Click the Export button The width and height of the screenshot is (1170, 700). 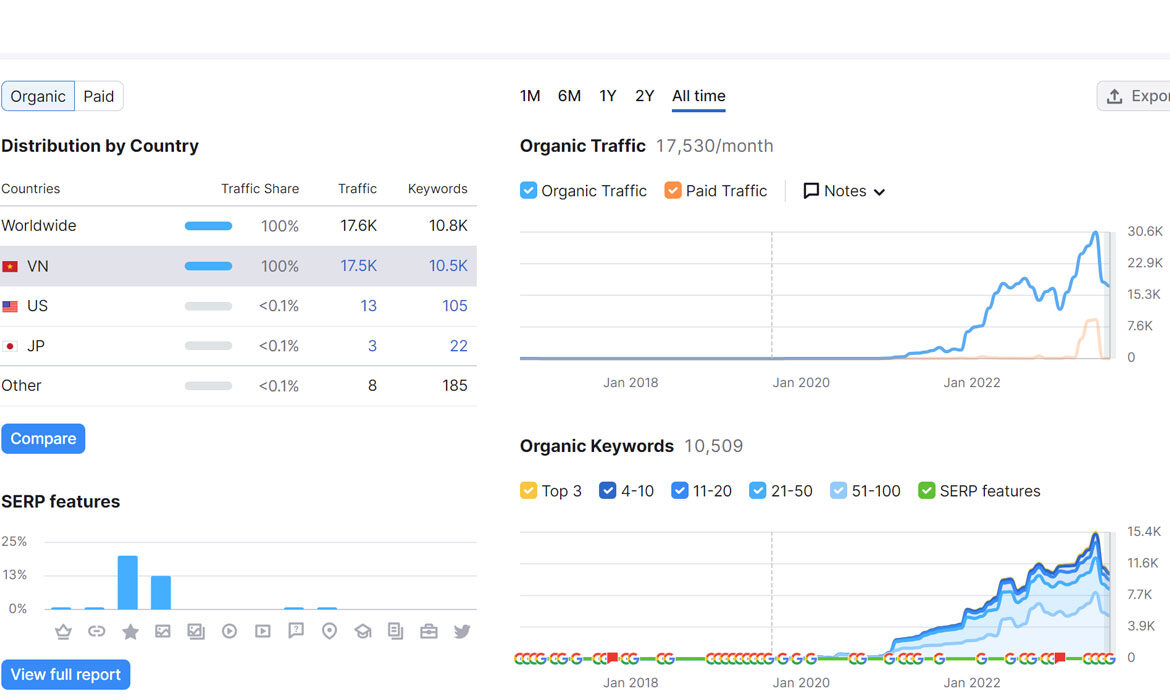coord(1134,96)
